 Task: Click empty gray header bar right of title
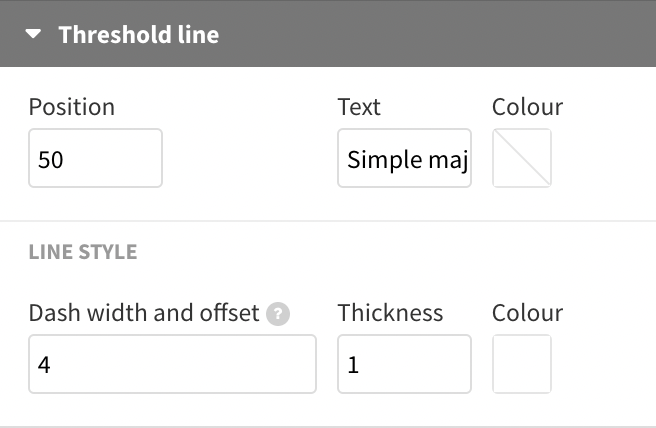pos(435,34)
